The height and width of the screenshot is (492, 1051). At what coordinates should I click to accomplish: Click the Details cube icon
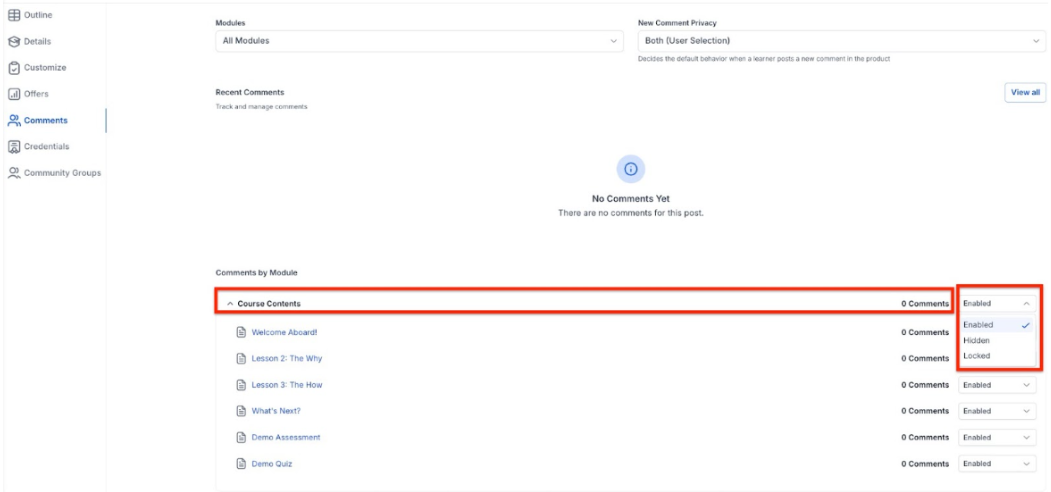tap(14, 41)
